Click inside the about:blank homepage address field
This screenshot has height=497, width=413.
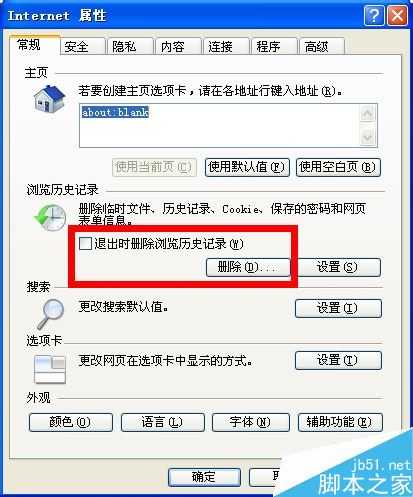219,125
